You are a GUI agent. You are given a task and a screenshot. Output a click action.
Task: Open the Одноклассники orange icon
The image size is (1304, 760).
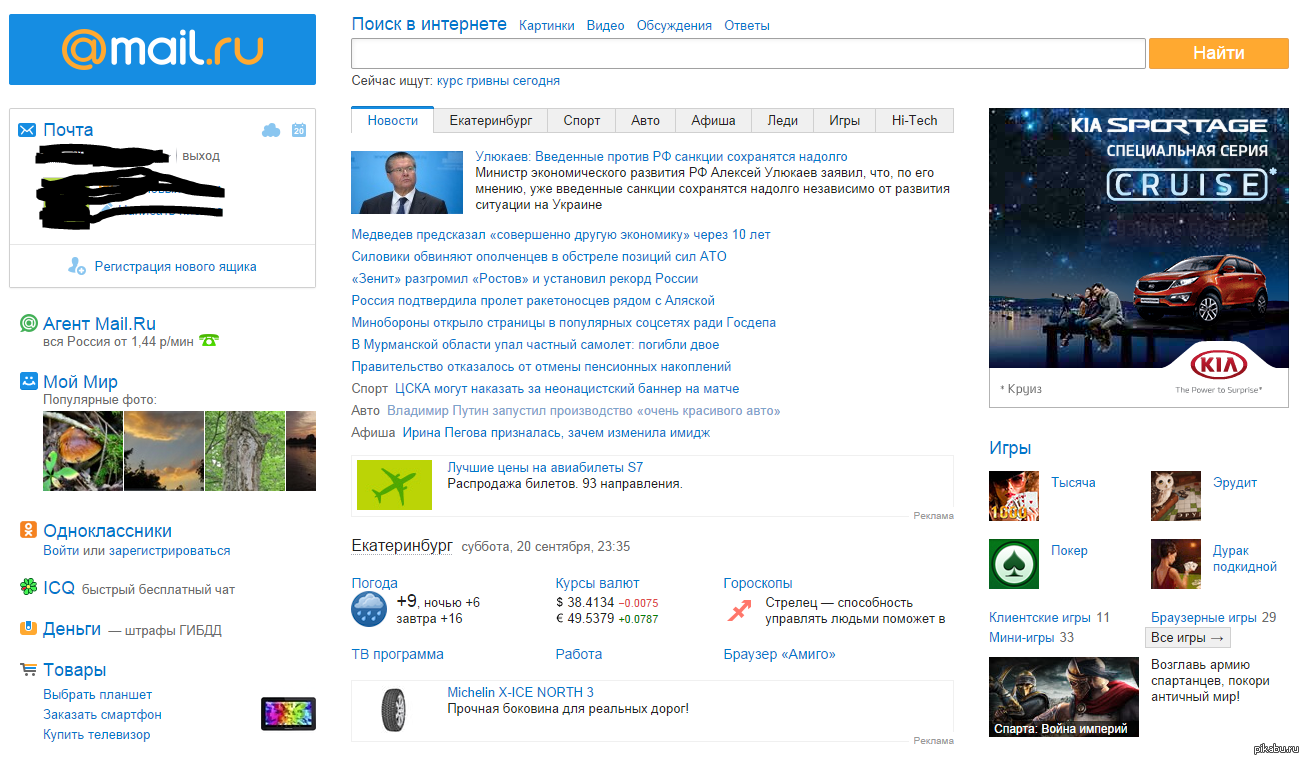(28, 530)
